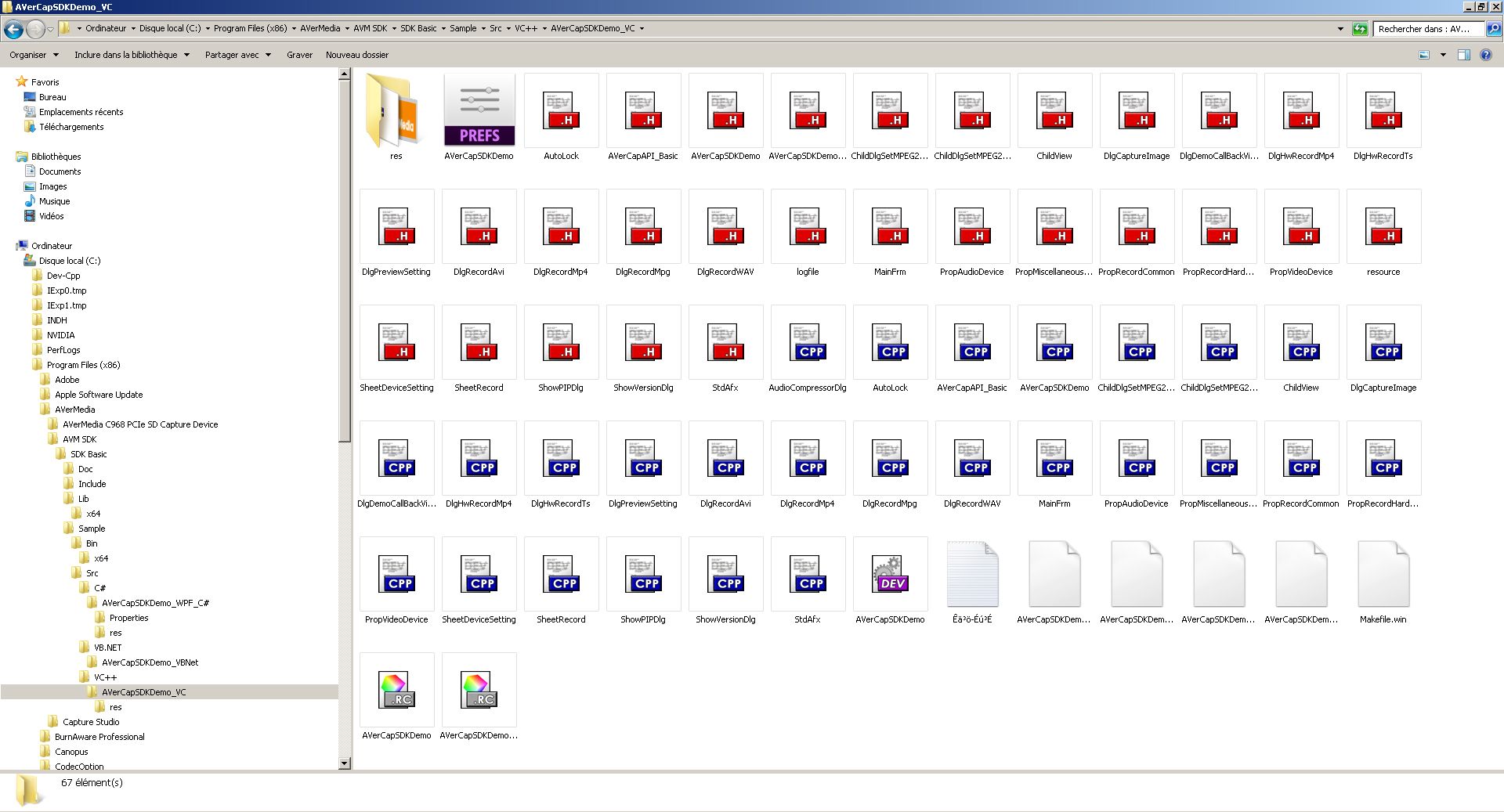The image size is (1504, 812).
Task: Click the Src breadcrumb in address bar
Action: coord(496,29)
